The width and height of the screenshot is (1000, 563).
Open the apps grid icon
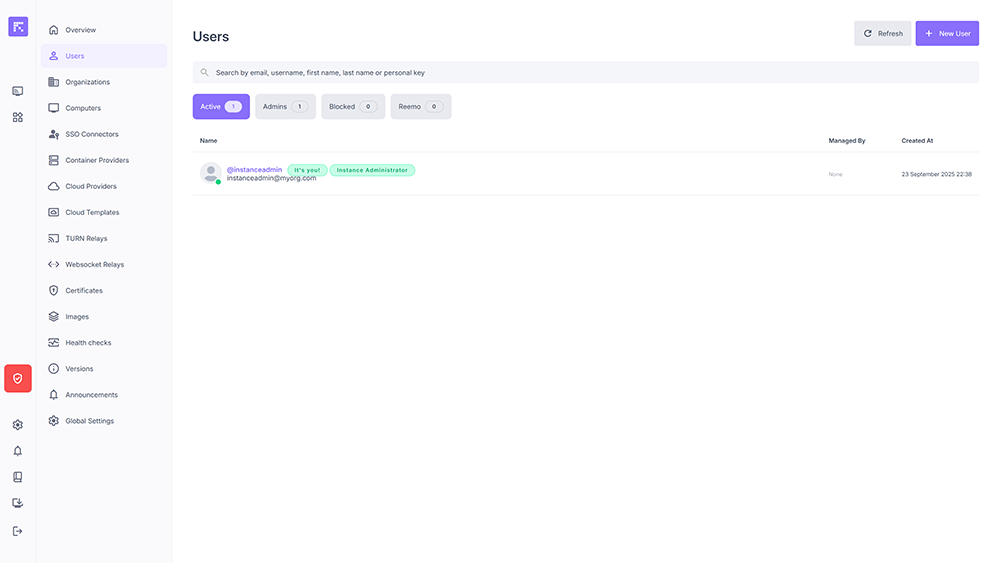[x=18, y=117]
